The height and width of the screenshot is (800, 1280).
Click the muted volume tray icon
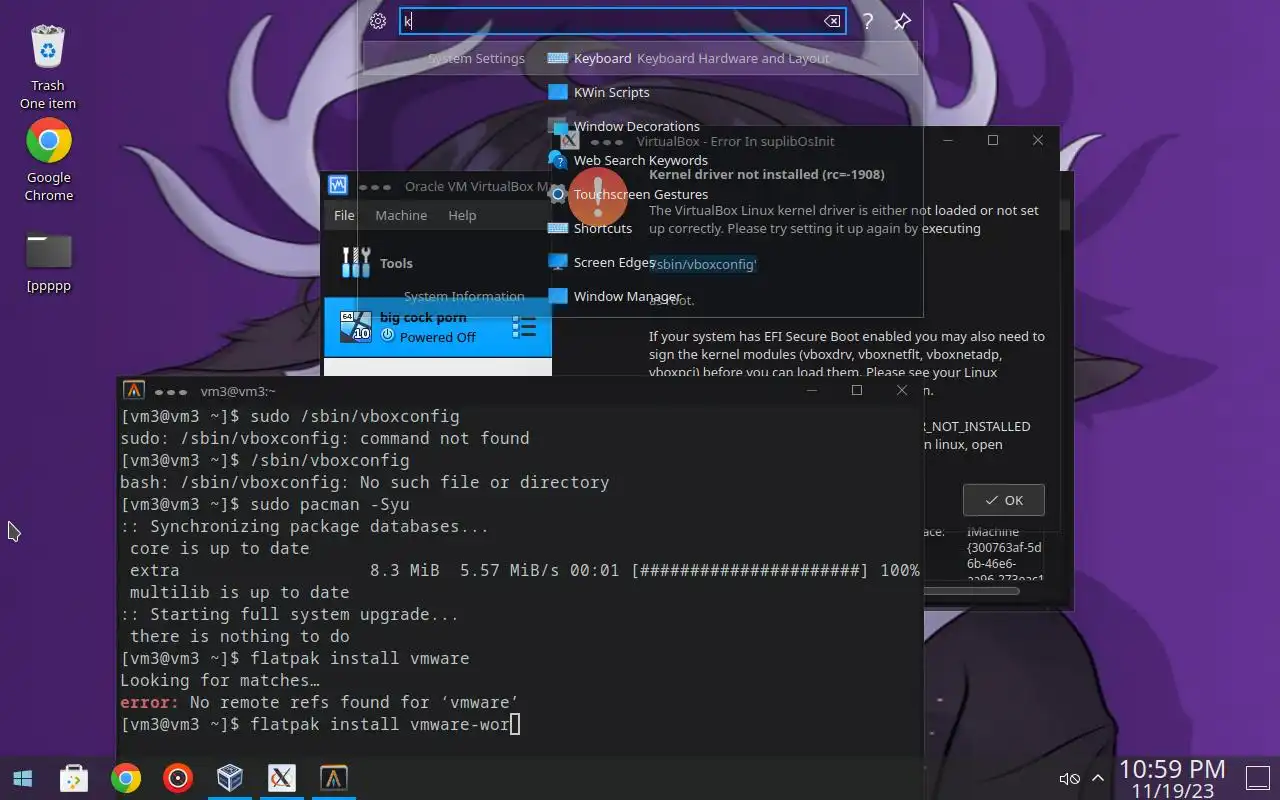pos(1069,778)
